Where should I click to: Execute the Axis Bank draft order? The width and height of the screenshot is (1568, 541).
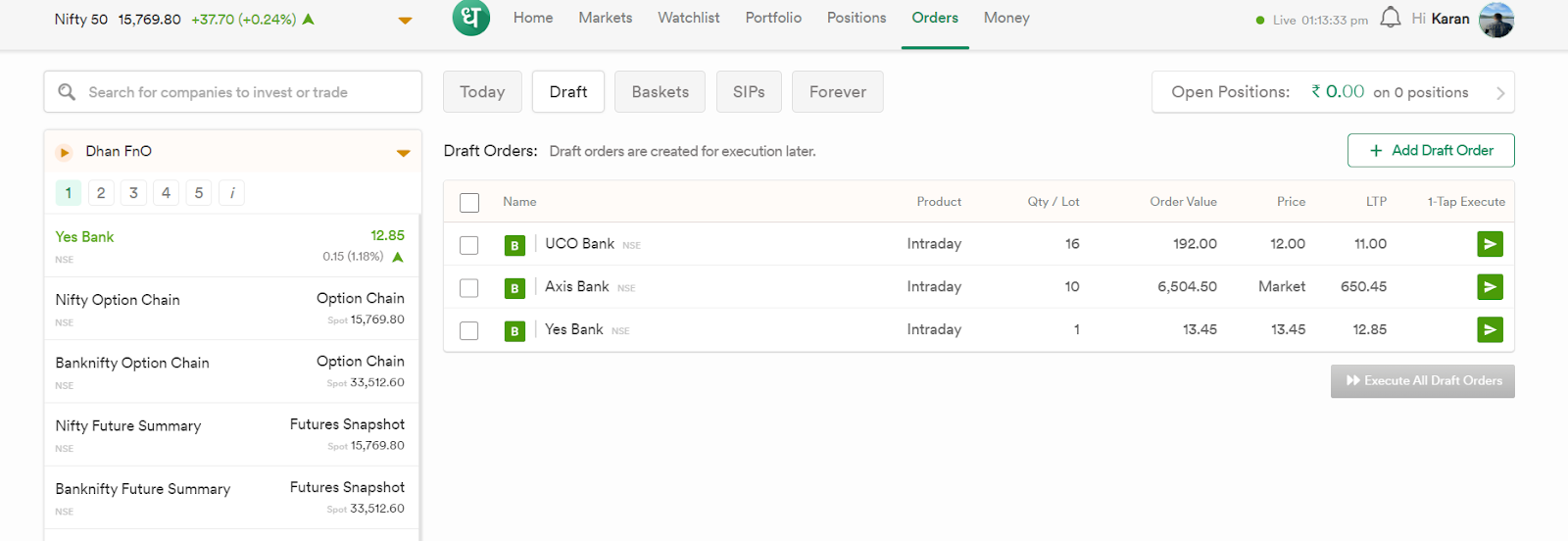pyautogui.click(x=1490, y=287)
